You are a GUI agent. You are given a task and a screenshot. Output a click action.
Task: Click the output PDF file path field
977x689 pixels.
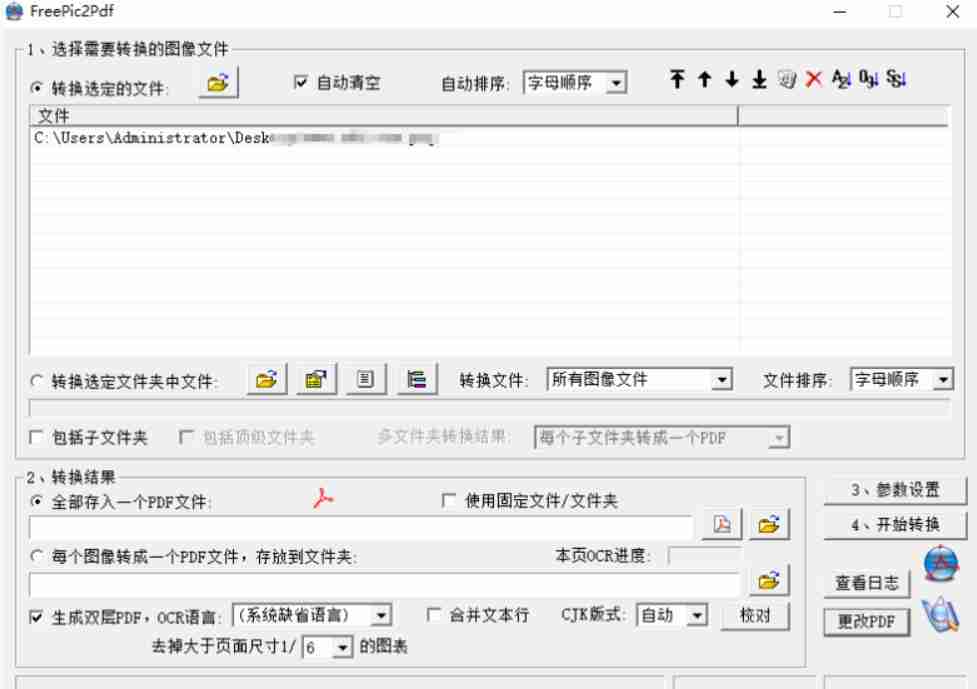point(361,528)
